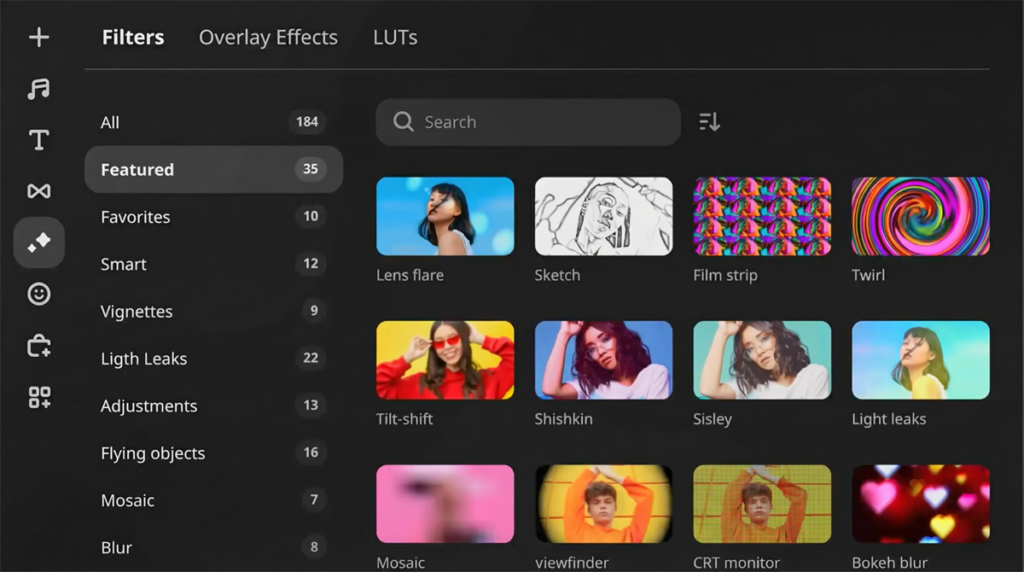1024x572 pixels.
Task: Click the 'Twirl' caption text
Action: click(x=868, y=275)
